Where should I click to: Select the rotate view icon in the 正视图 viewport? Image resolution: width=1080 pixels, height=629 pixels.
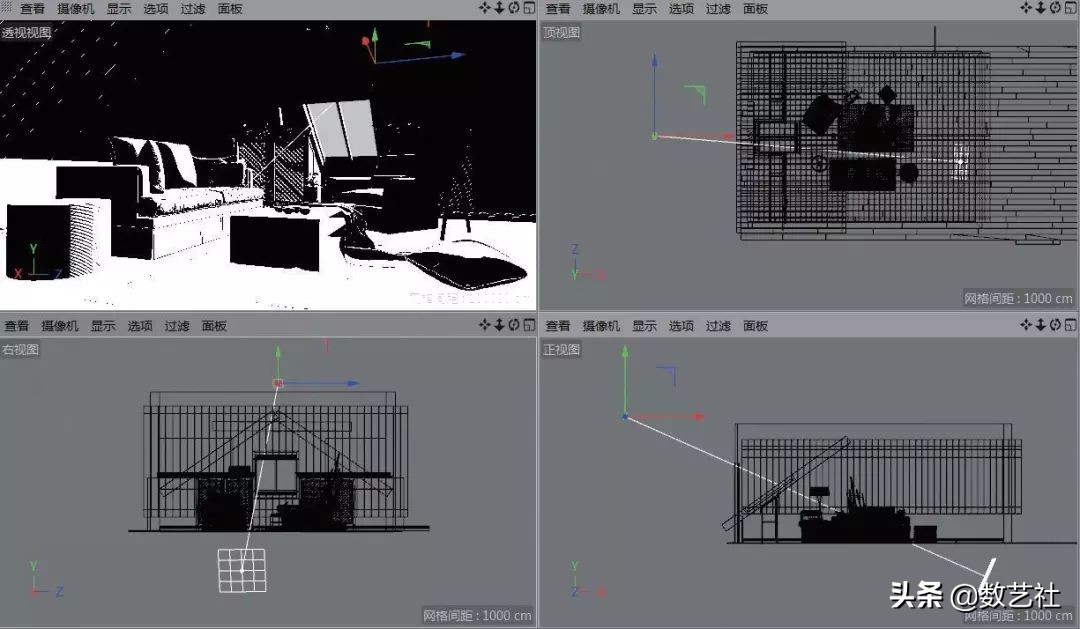pos(1055,324)
